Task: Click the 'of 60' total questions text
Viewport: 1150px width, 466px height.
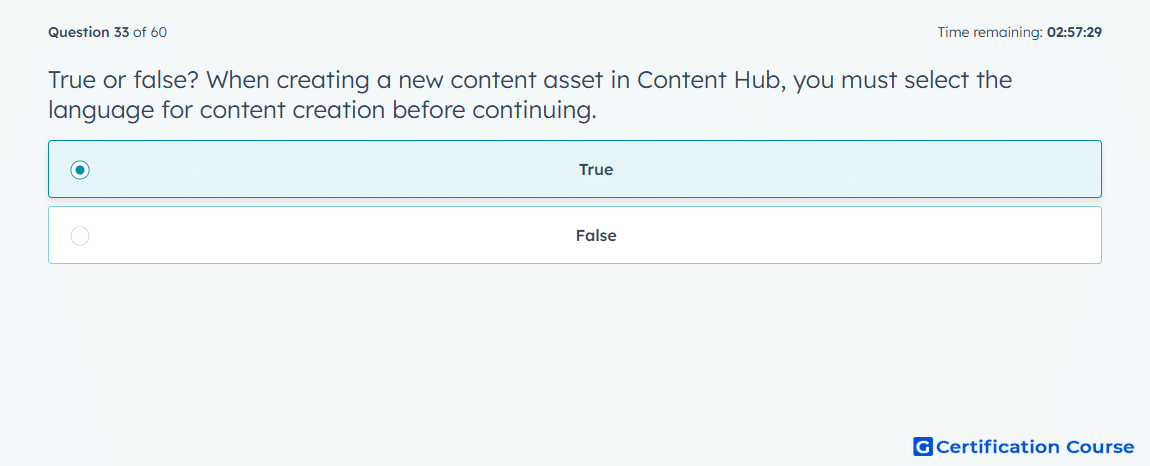Action: (x=150, y=32)
